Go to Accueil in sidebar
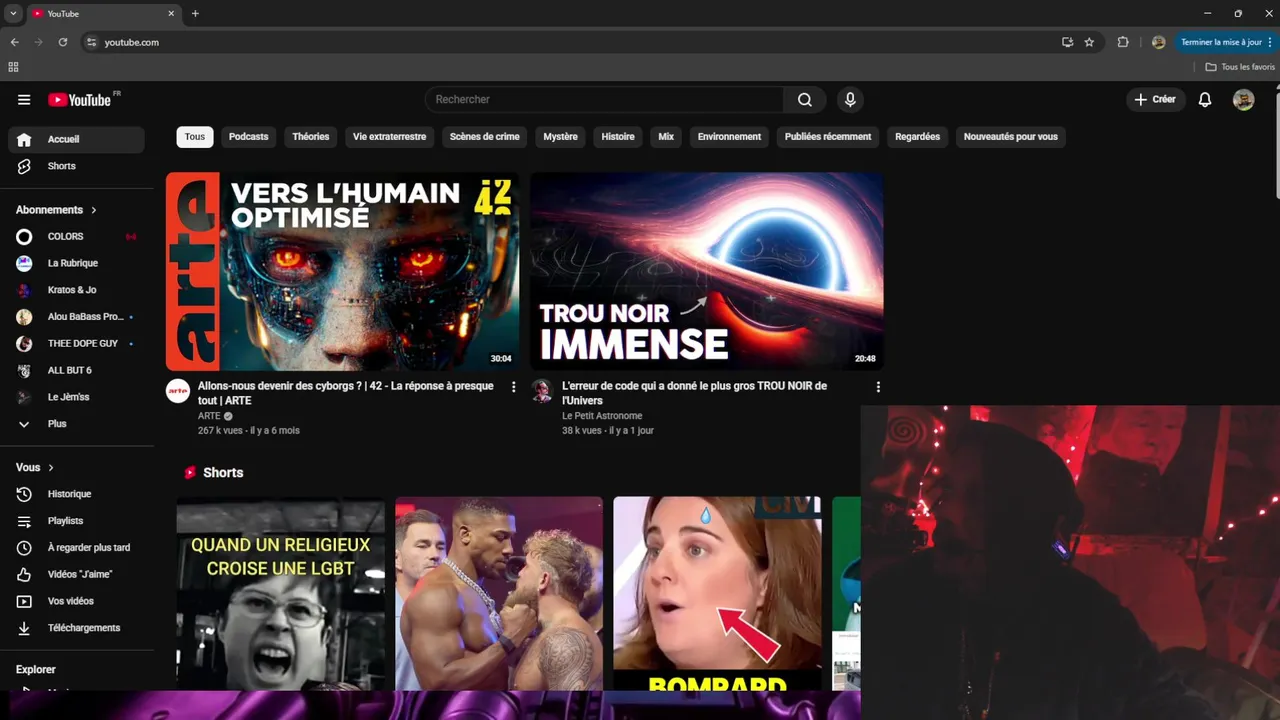The width and height of the screenshot is (1280, 720). point(76,139)
